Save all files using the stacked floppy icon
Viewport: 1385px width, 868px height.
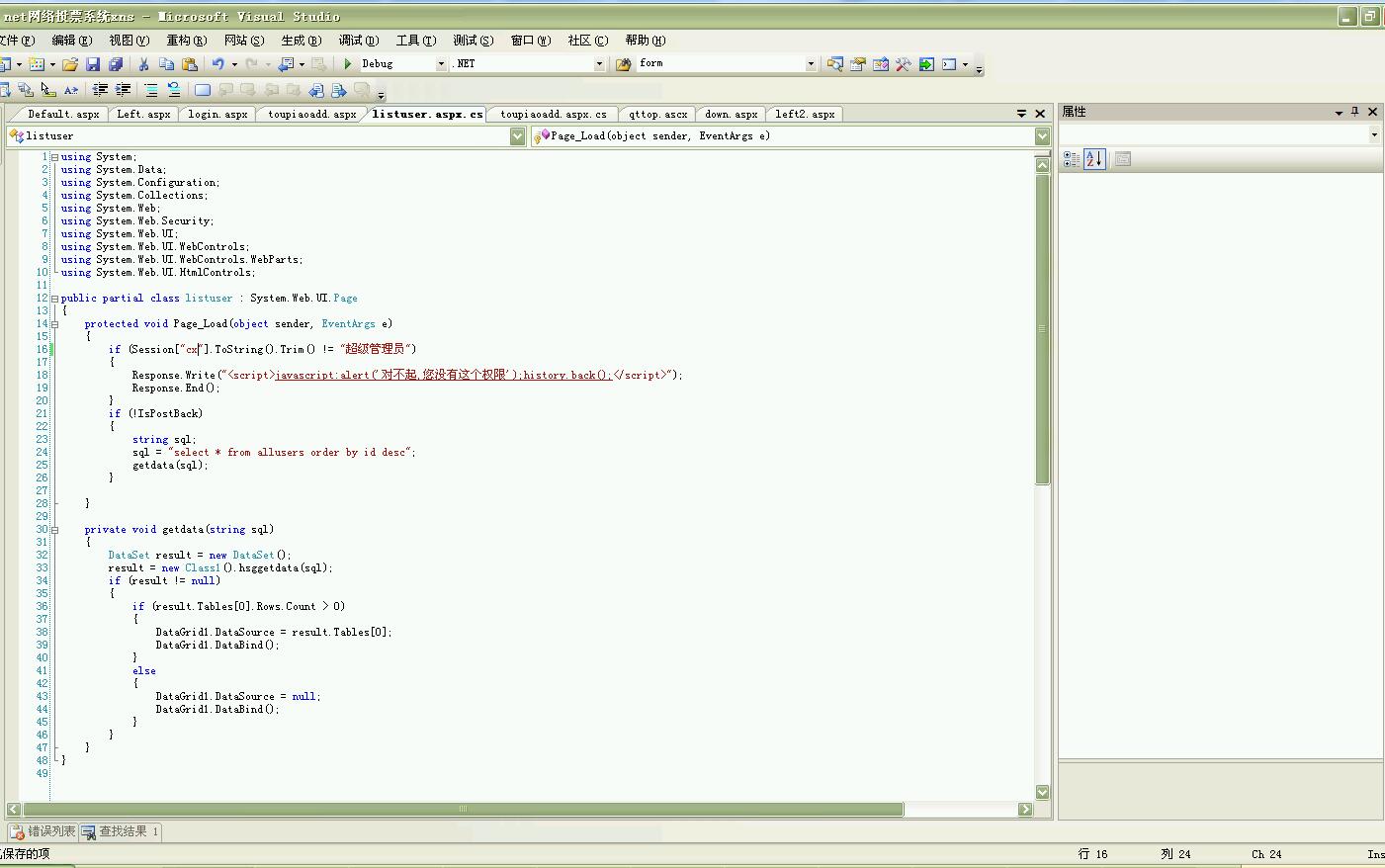pos(116,64)
